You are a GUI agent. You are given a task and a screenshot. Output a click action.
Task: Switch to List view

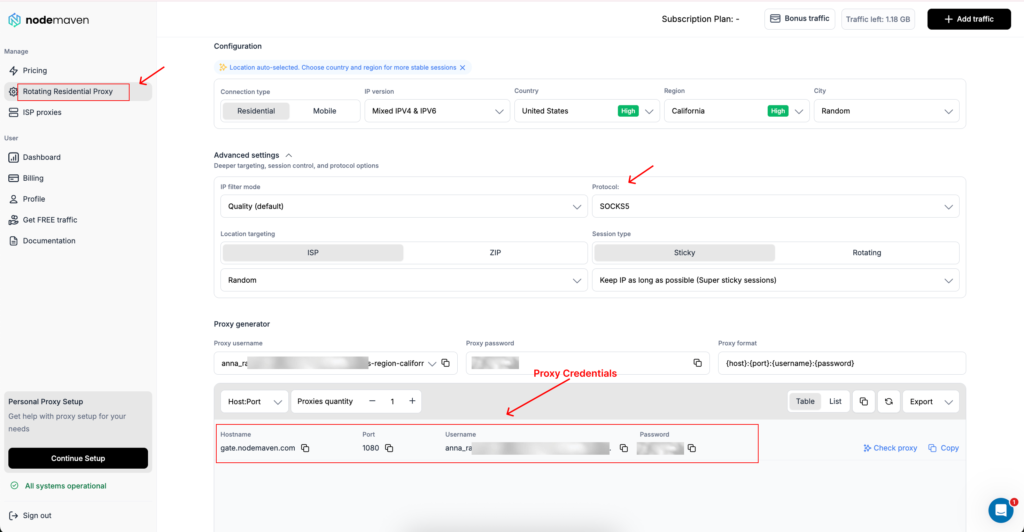click(835, 401)
